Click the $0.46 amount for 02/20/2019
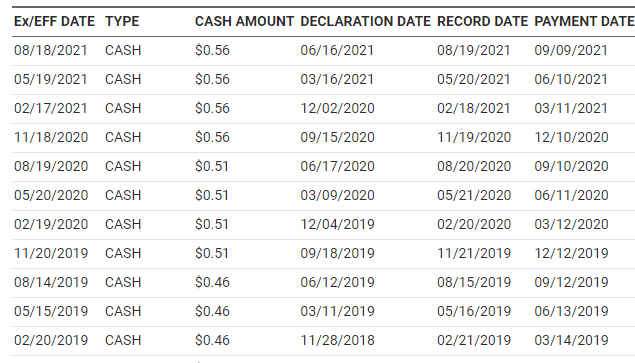The image size is (635, 363). click(x=212, y=340)
